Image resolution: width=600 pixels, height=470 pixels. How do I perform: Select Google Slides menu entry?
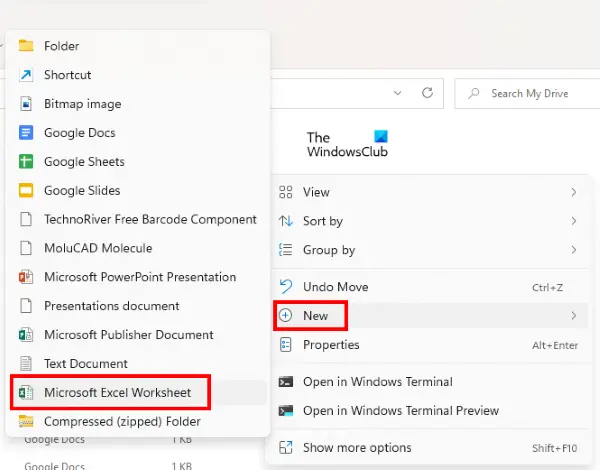[x=138, y=190]
